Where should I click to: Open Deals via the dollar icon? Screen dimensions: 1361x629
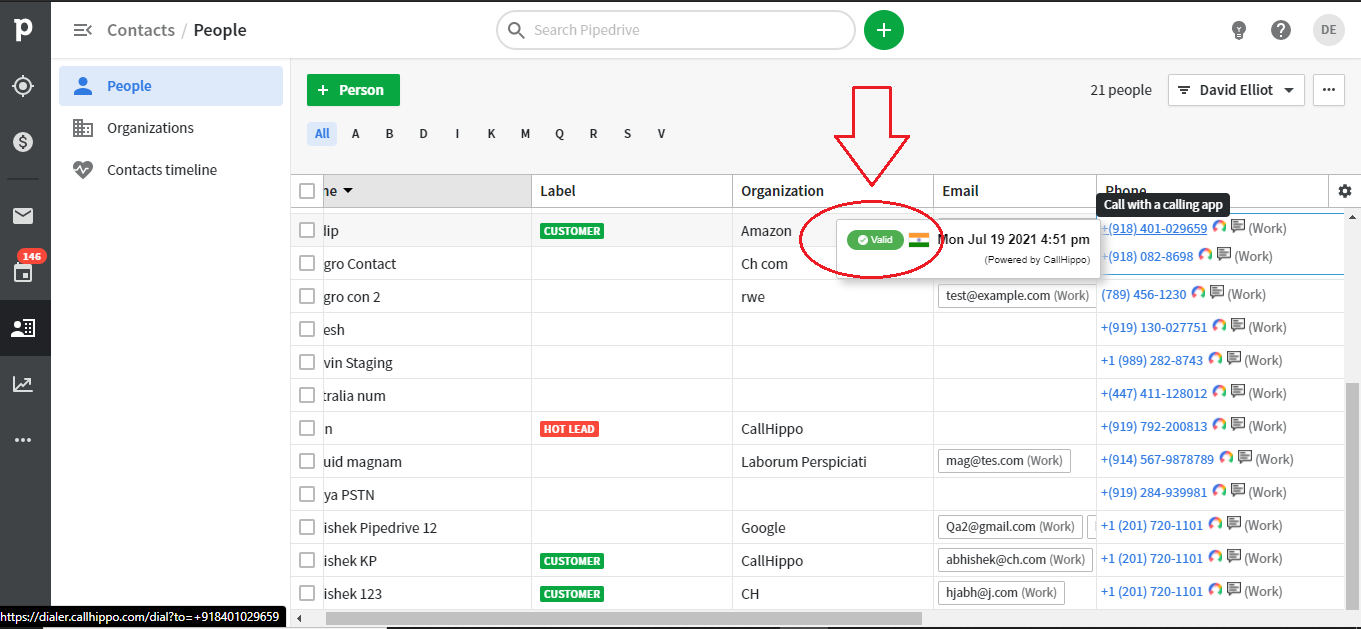[23, 142]
